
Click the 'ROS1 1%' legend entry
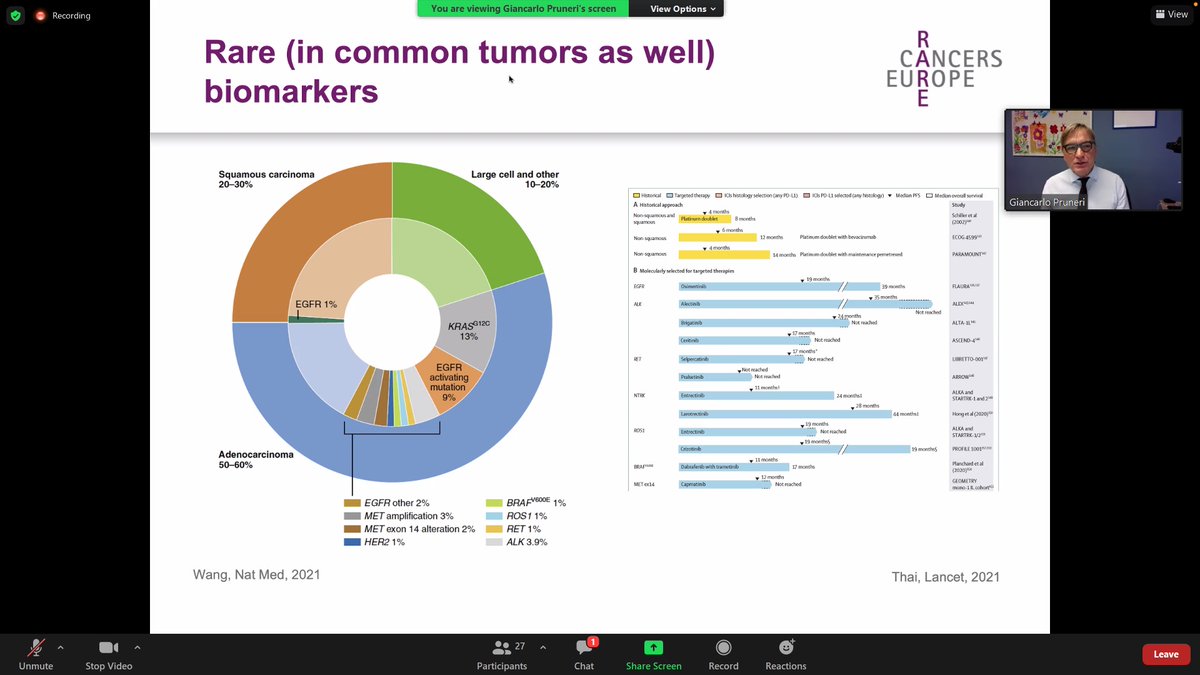(516, 516)
